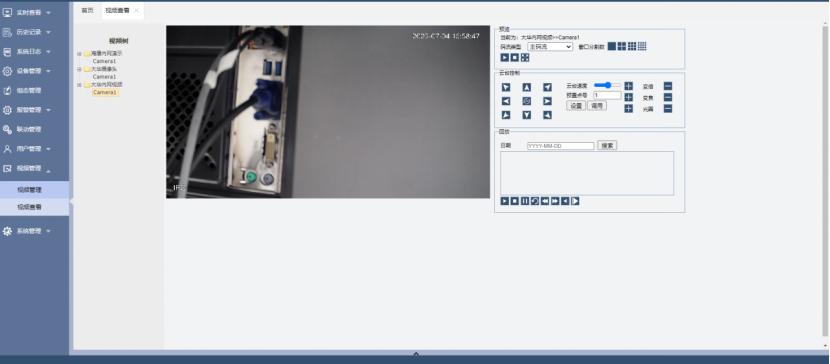Select Camera1 under 海康内网演示

pyautogui.click(x=104, y=61)
